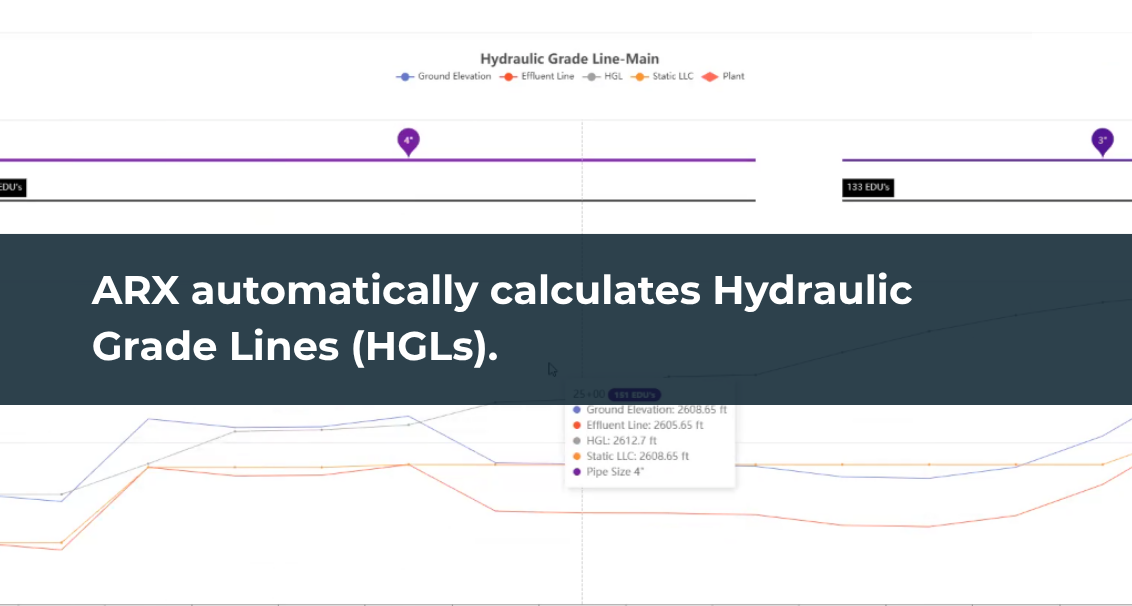Click the purple 4" pipe size pin
1132x606 pixels.
click(409, 142)
